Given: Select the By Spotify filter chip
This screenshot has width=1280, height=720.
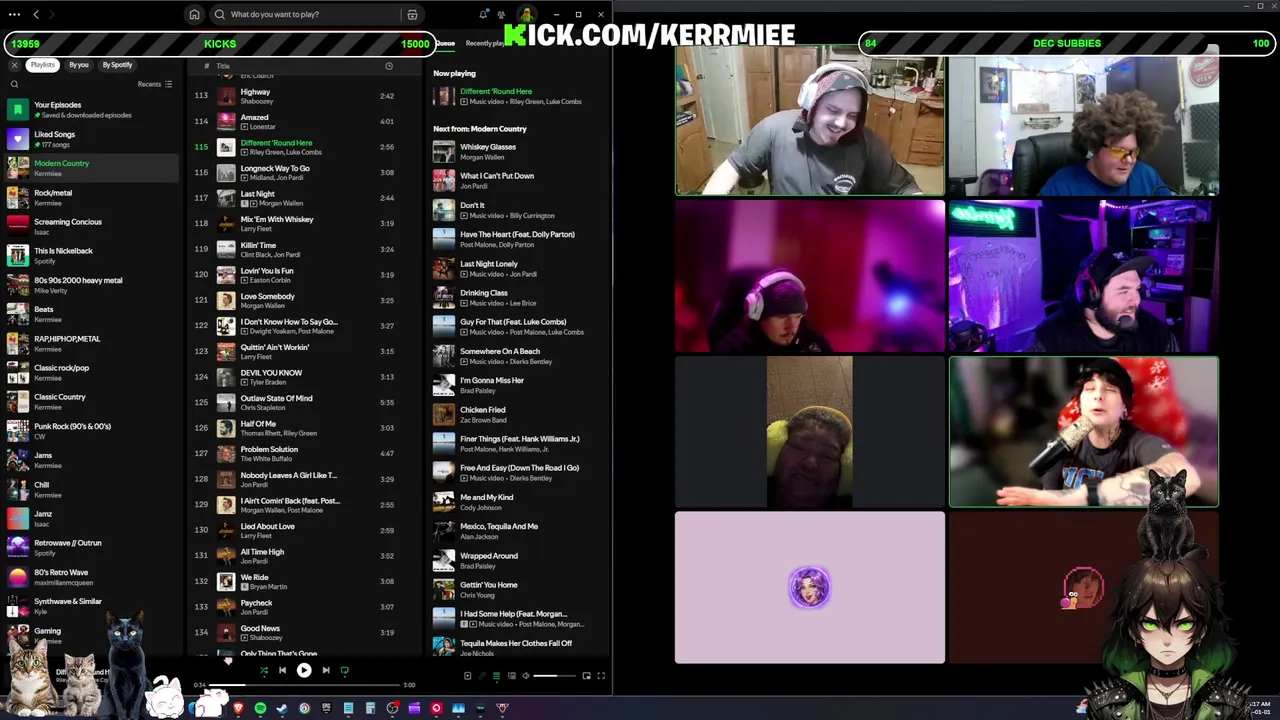Looking at the screenshot, I should click(117, 65).
